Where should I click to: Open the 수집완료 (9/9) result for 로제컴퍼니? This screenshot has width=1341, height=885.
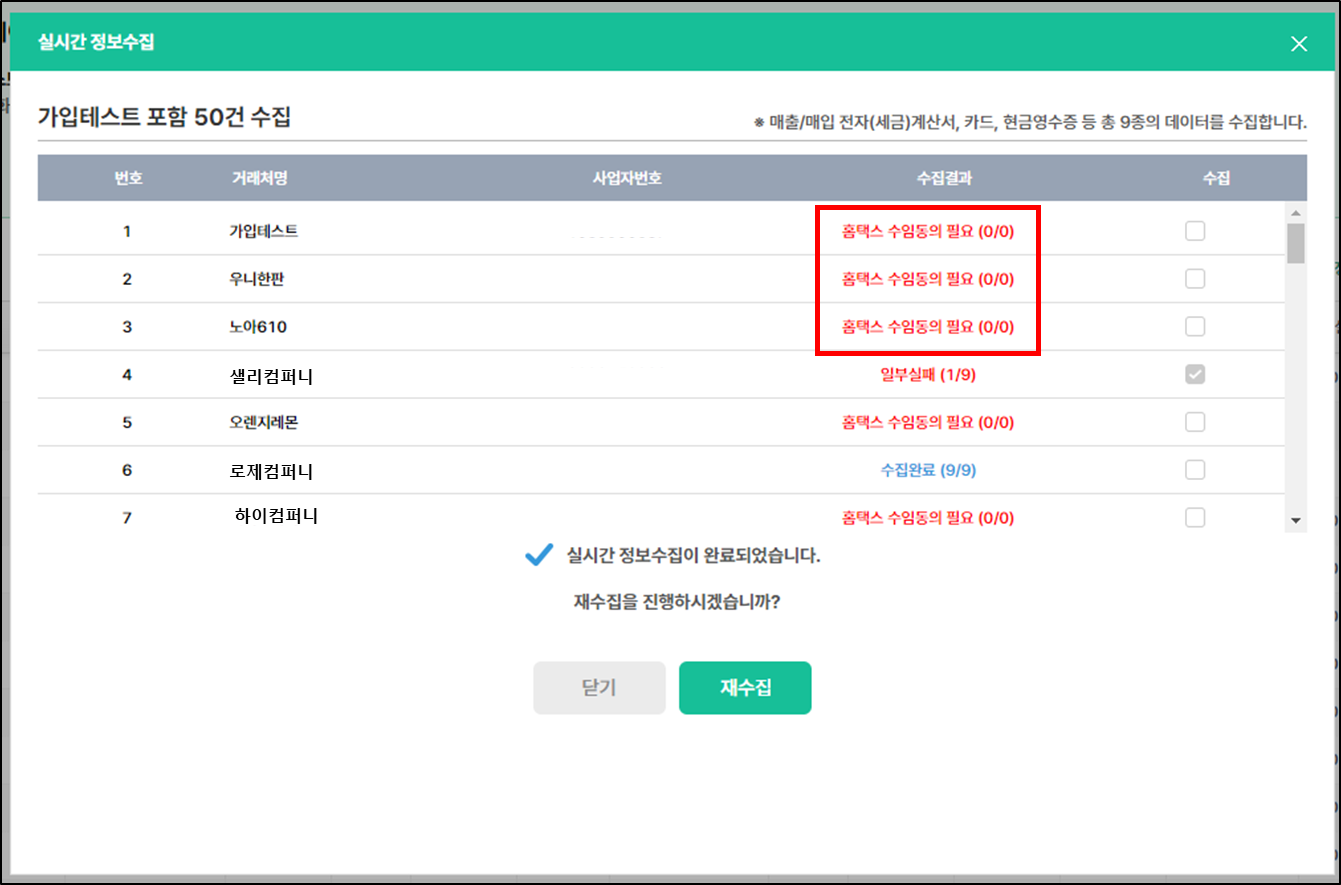pyautogui.click(x=928, y=470)
